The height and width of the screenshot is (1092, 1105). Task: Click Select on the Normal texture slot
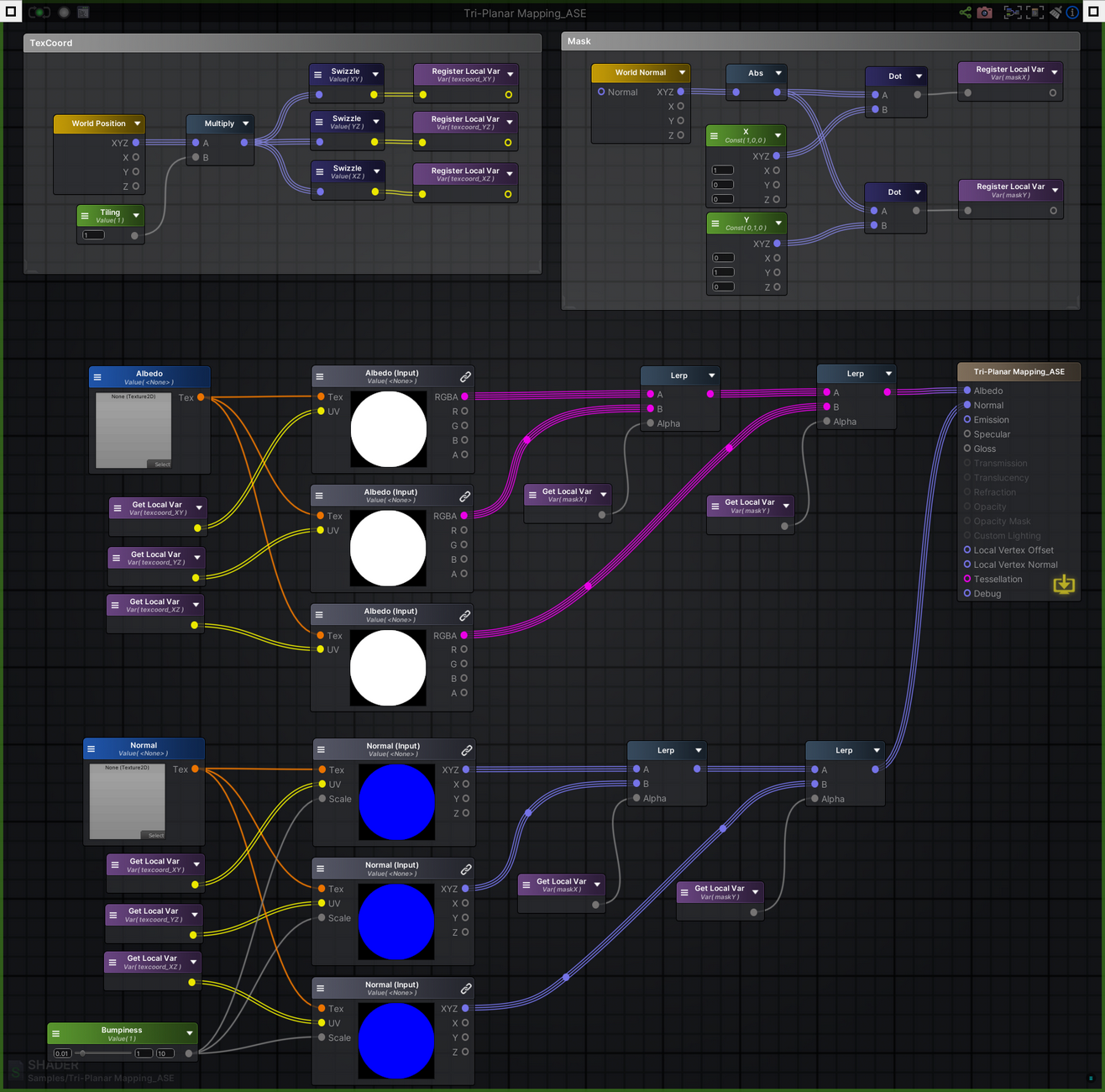tap(155, 836)
